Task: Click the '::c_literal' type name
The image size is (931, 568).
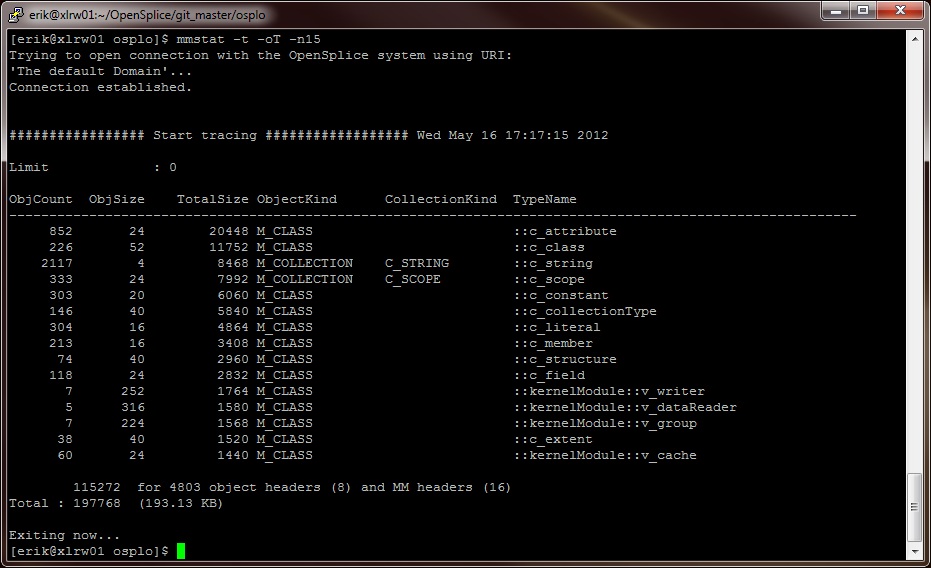Action: click(x=557, y=328)
